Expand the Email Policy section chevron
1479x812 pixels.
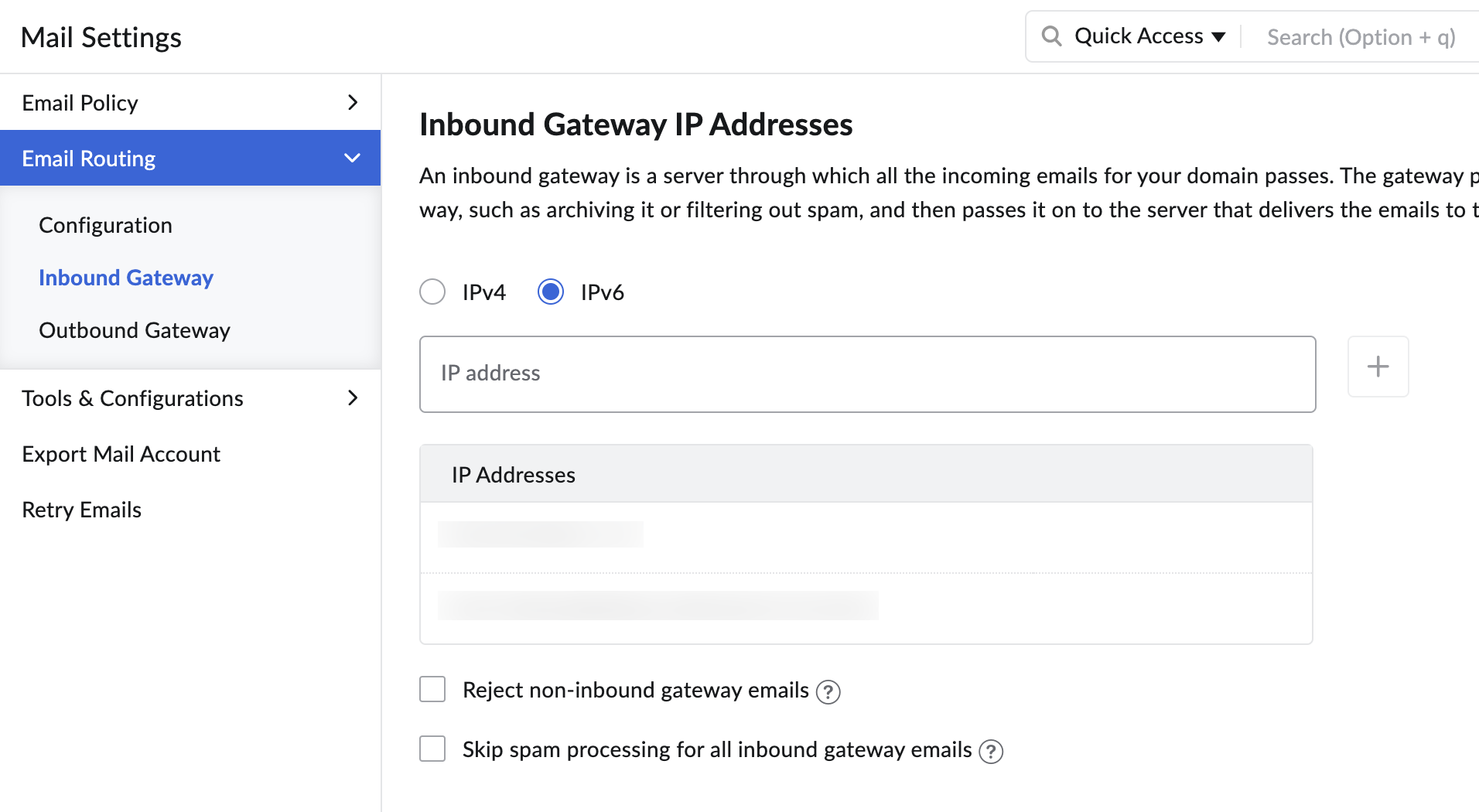[353, 102]
